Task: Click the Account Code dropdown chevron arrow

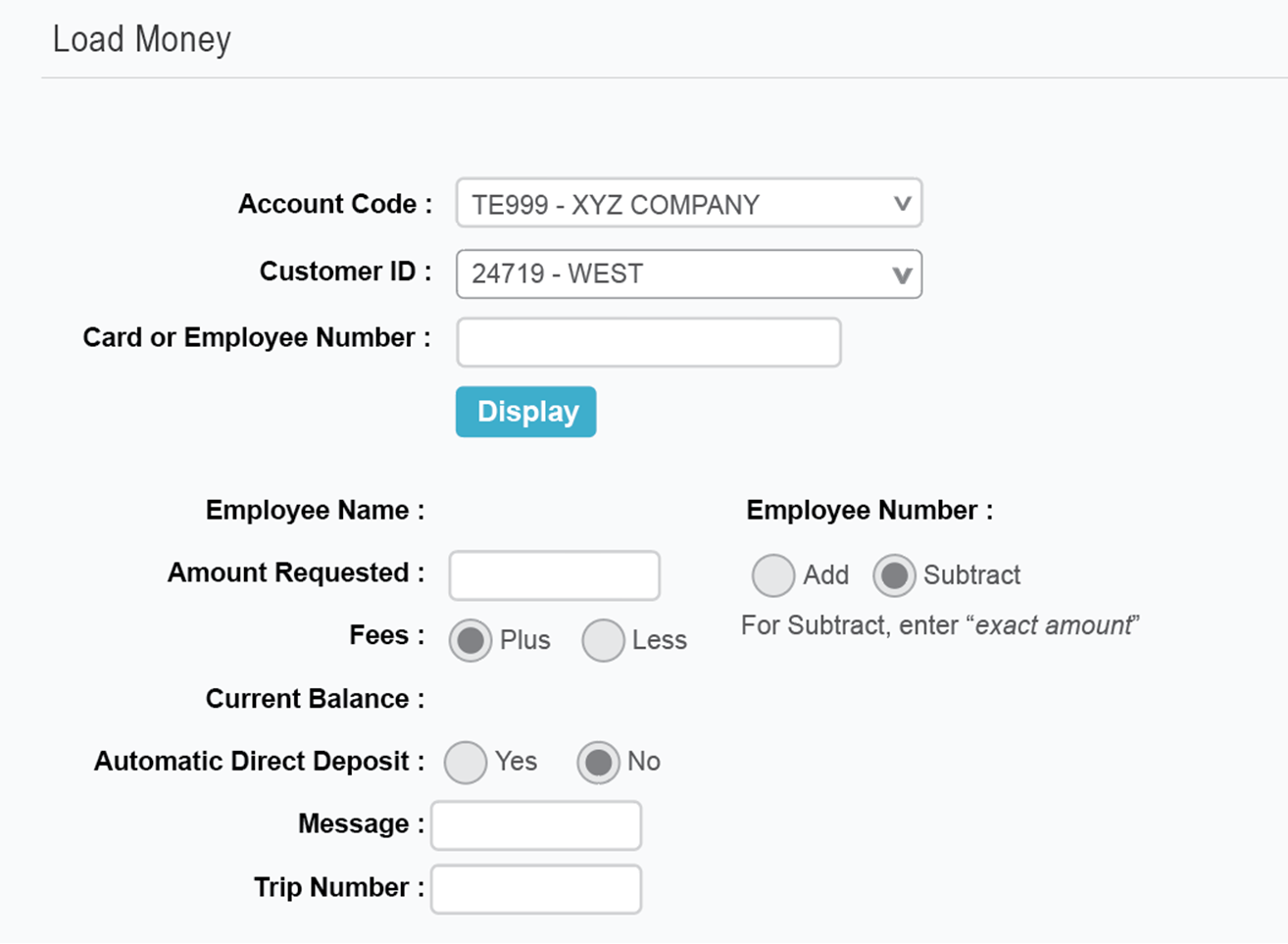Action: [901, 203]
